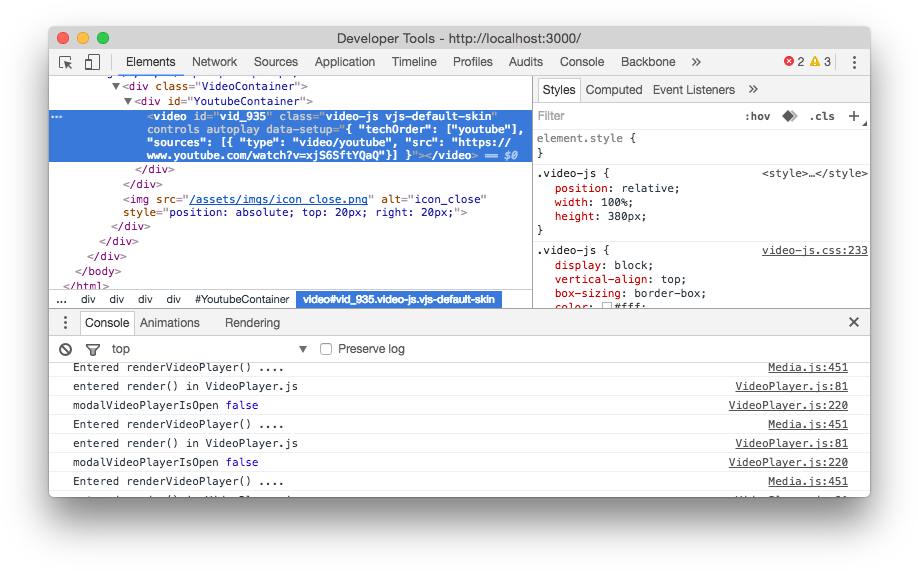The height and width of the screenshot is (571, 918).
Task: Select the drawer Console tab
Action: [x=107, y=323]
